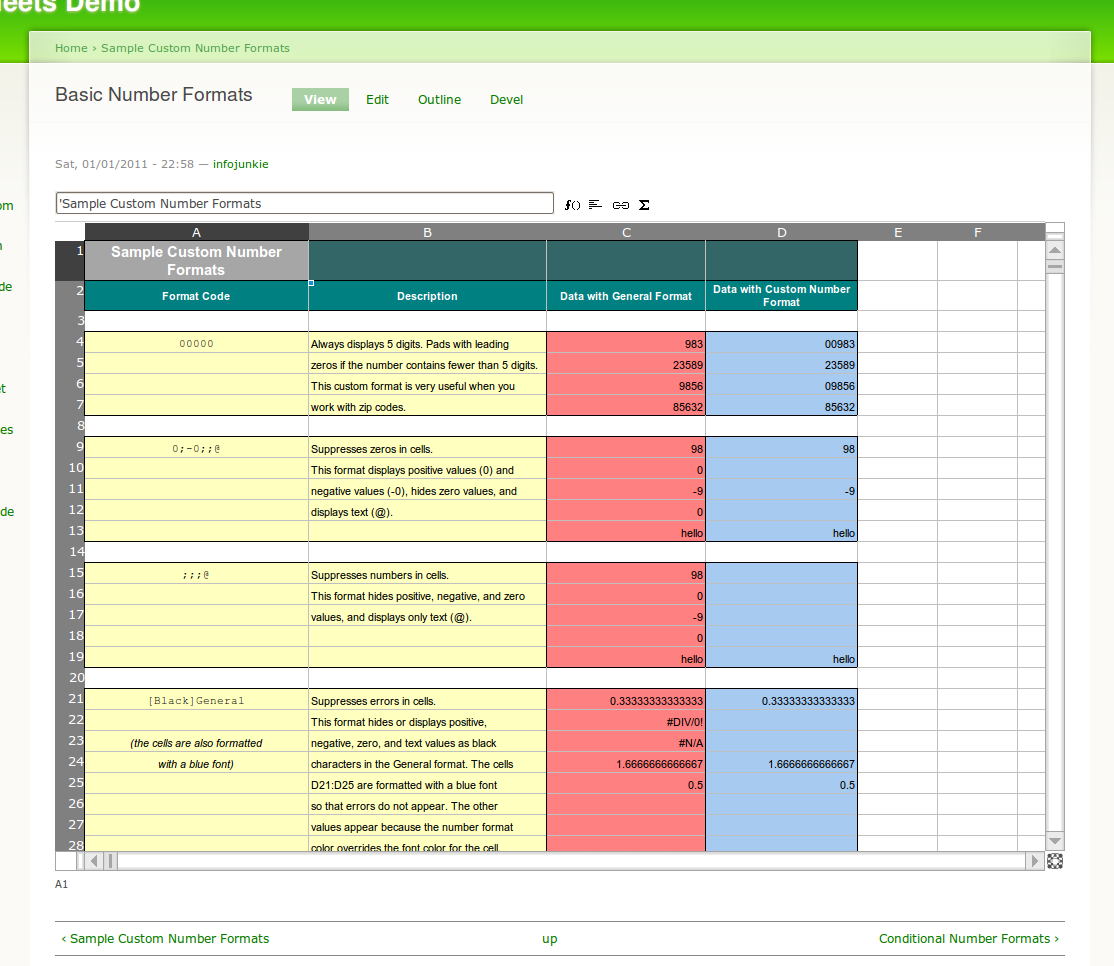Viewport: 1114px width, 966px height.
Task: Select 'Suppresses zeros in cells.' cell
Action: [428, 448]
